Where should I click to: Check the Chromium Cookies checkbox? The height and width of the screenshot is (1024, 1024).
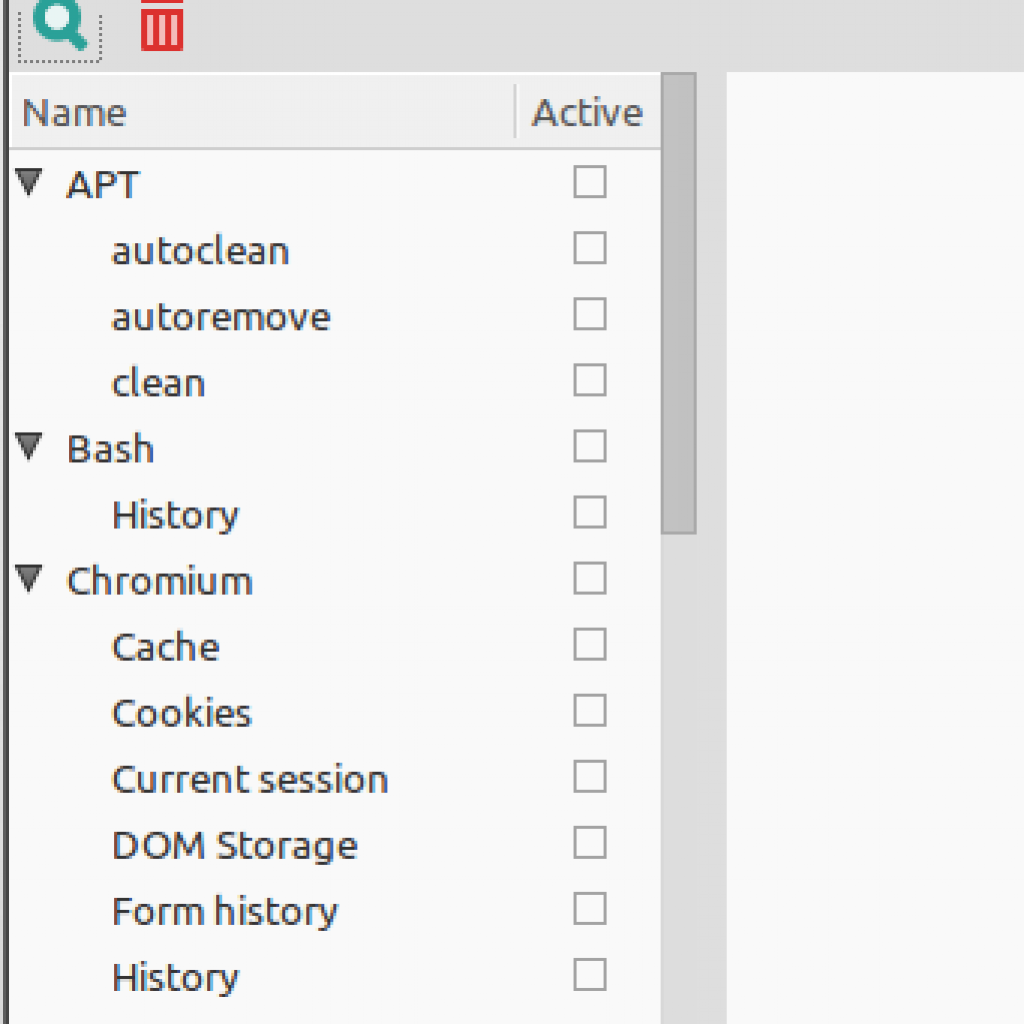click(x=590, y=711)
